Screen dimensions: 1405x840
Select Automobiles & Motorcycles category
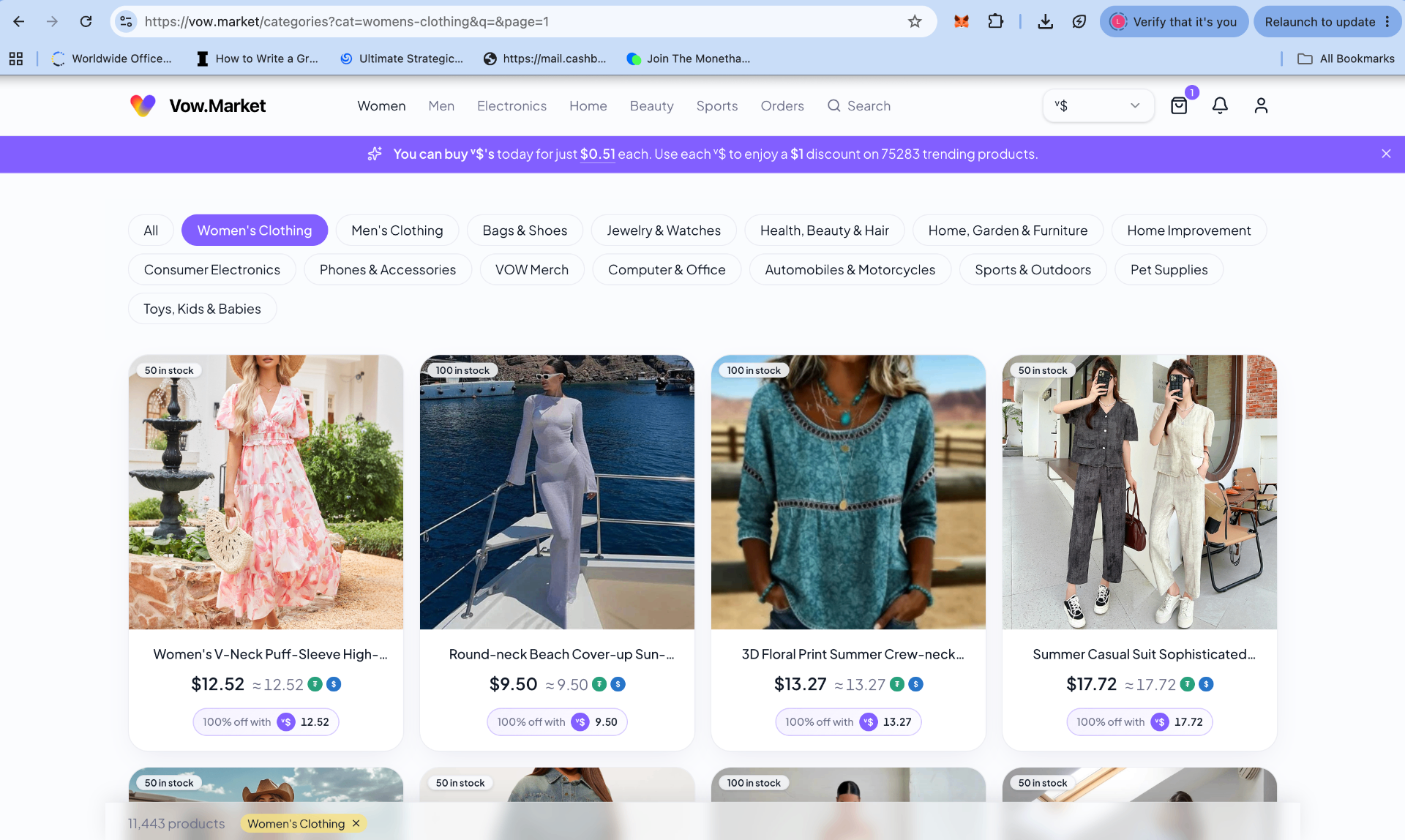click(850, 270)
